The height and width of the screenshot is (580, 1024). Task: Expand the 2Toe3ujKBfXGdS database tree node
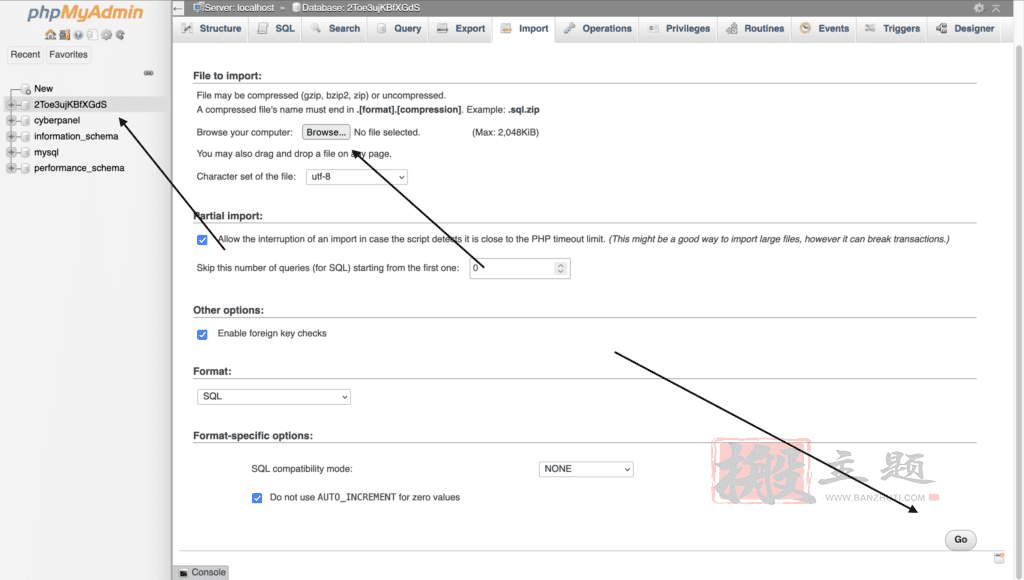coord(11,105)
